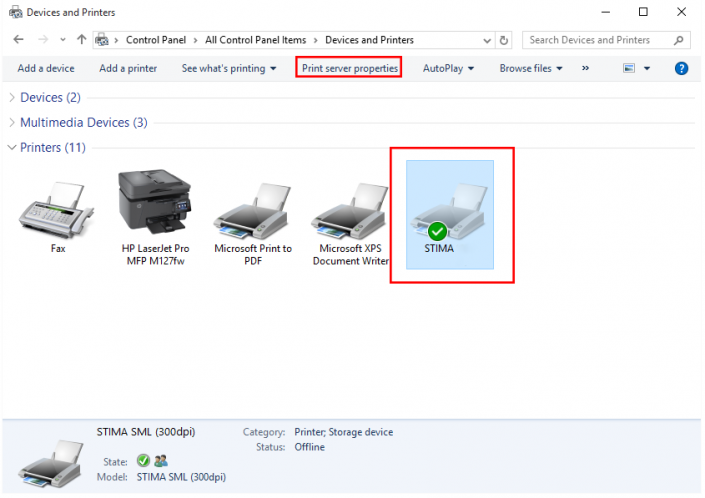The height and width of the screenshot is (498, 705).
Task: Click the Search Devices and Printers field
Action: click(x=598, y=41)
